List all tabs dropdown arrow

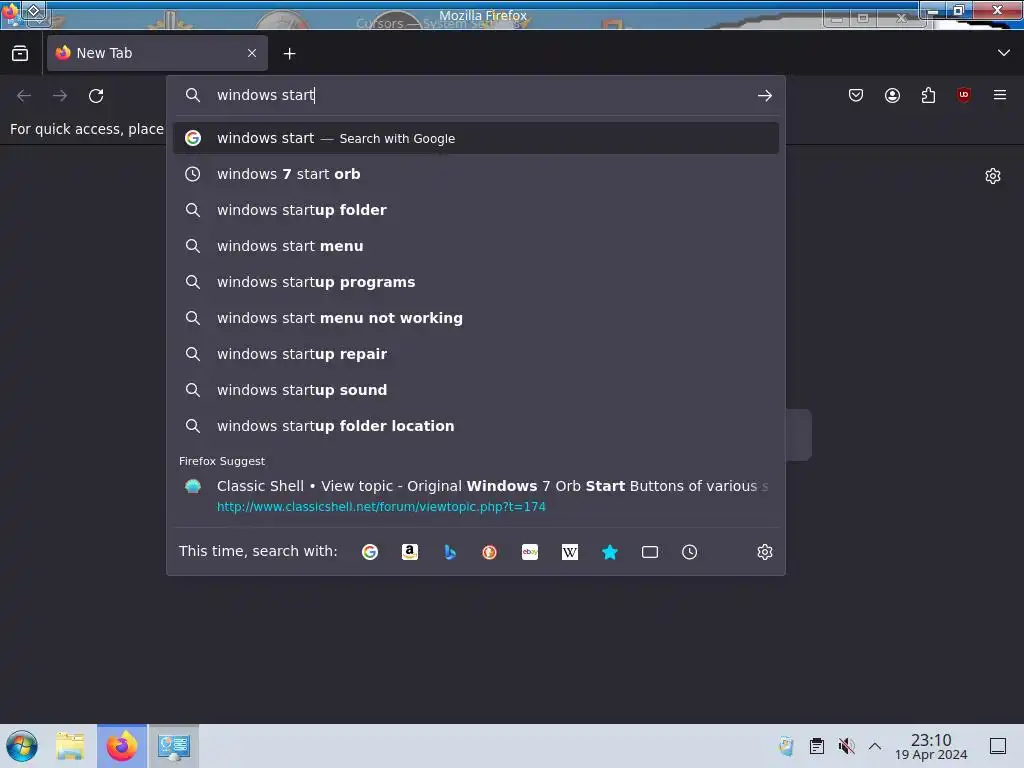(x=1004, y=53)
